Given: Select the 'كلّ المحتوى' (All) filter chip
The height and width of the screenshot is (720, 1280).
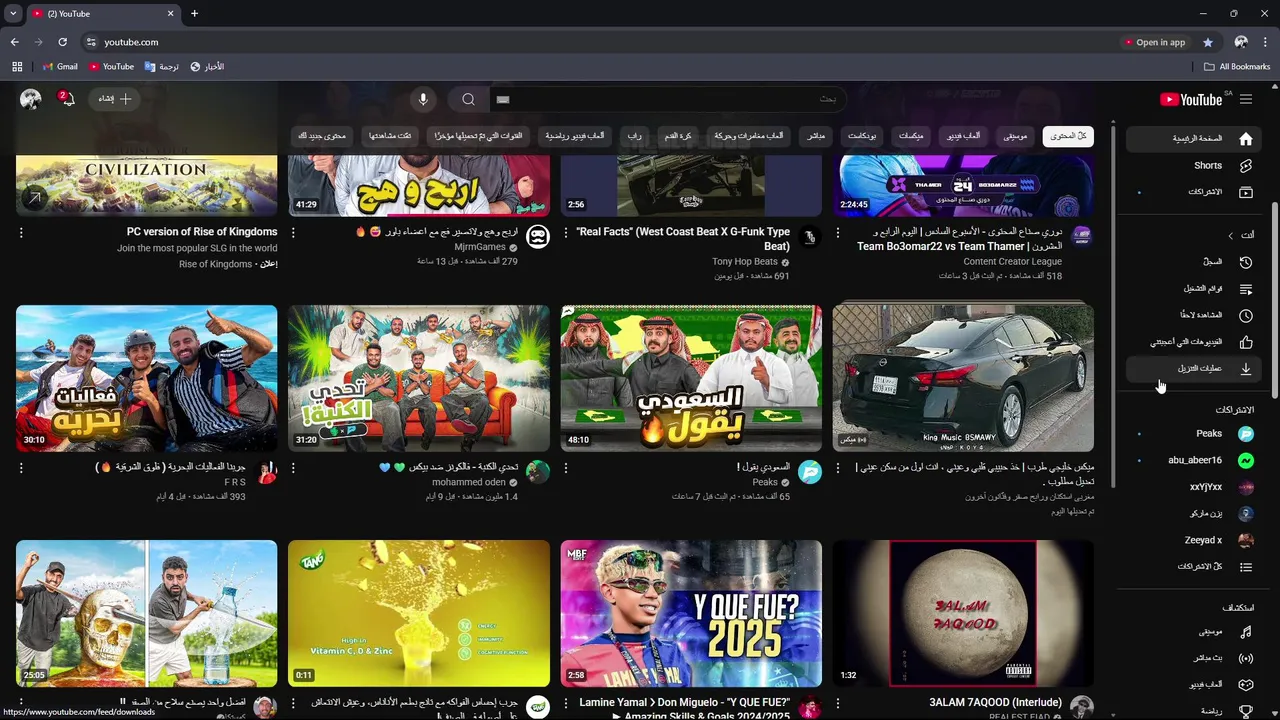Looking at the screenshot, I should point(1069,136).
